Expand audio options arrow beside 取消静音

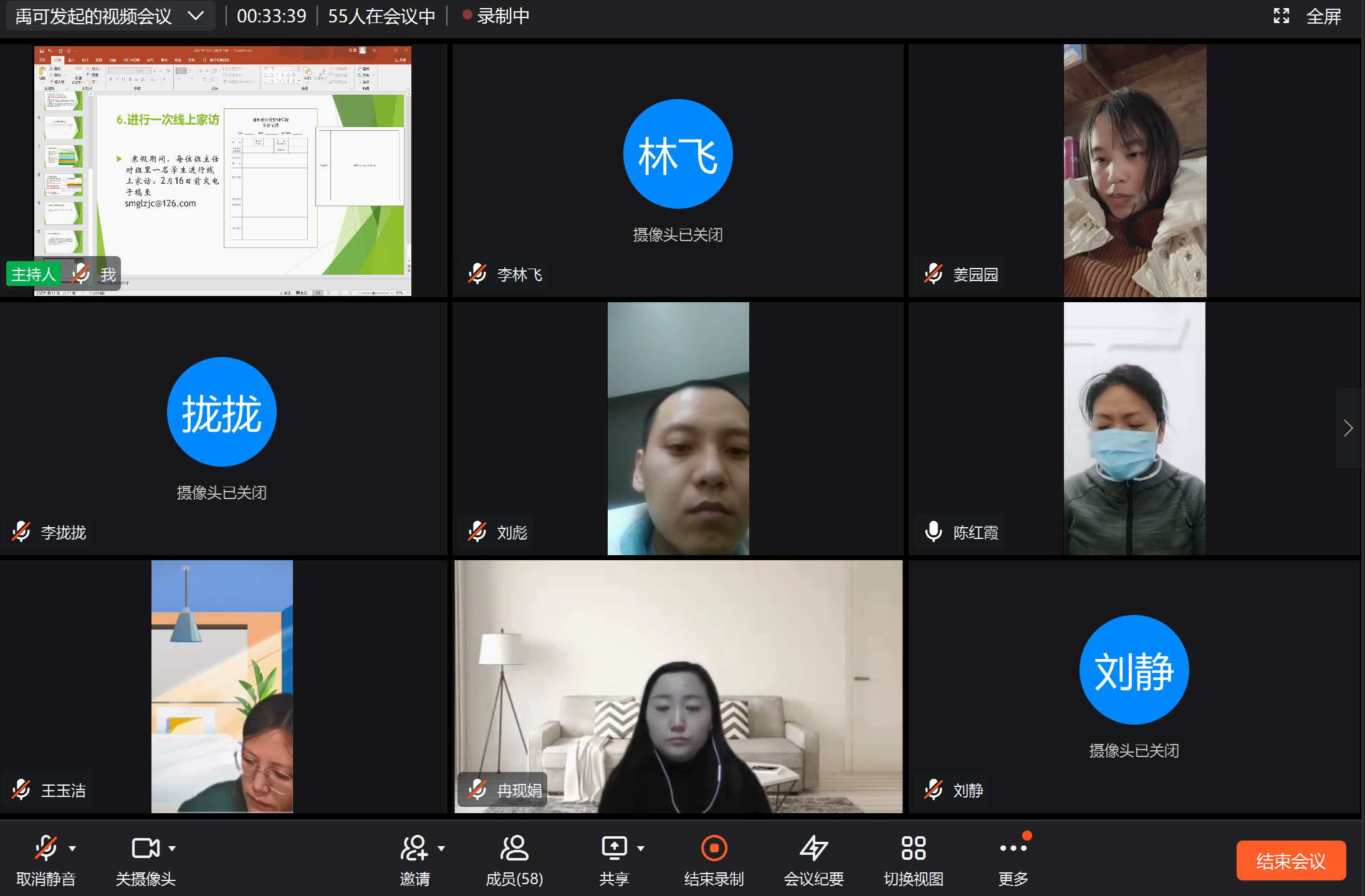tap(72, 848)
